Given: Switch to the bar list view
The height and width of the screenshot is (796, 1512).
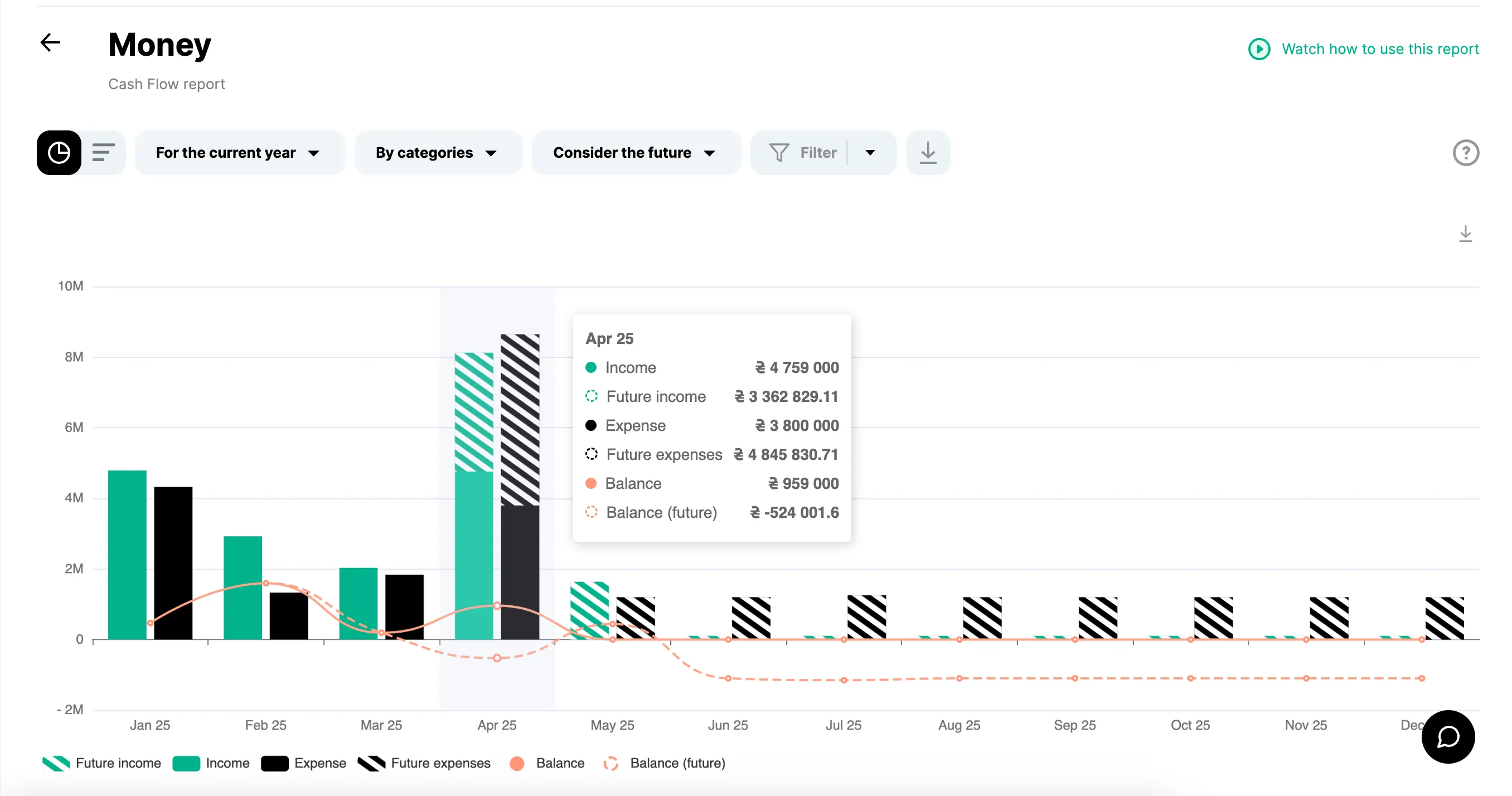Looking at the screenshot, I should pyautogui.click(x=103, y=153).
